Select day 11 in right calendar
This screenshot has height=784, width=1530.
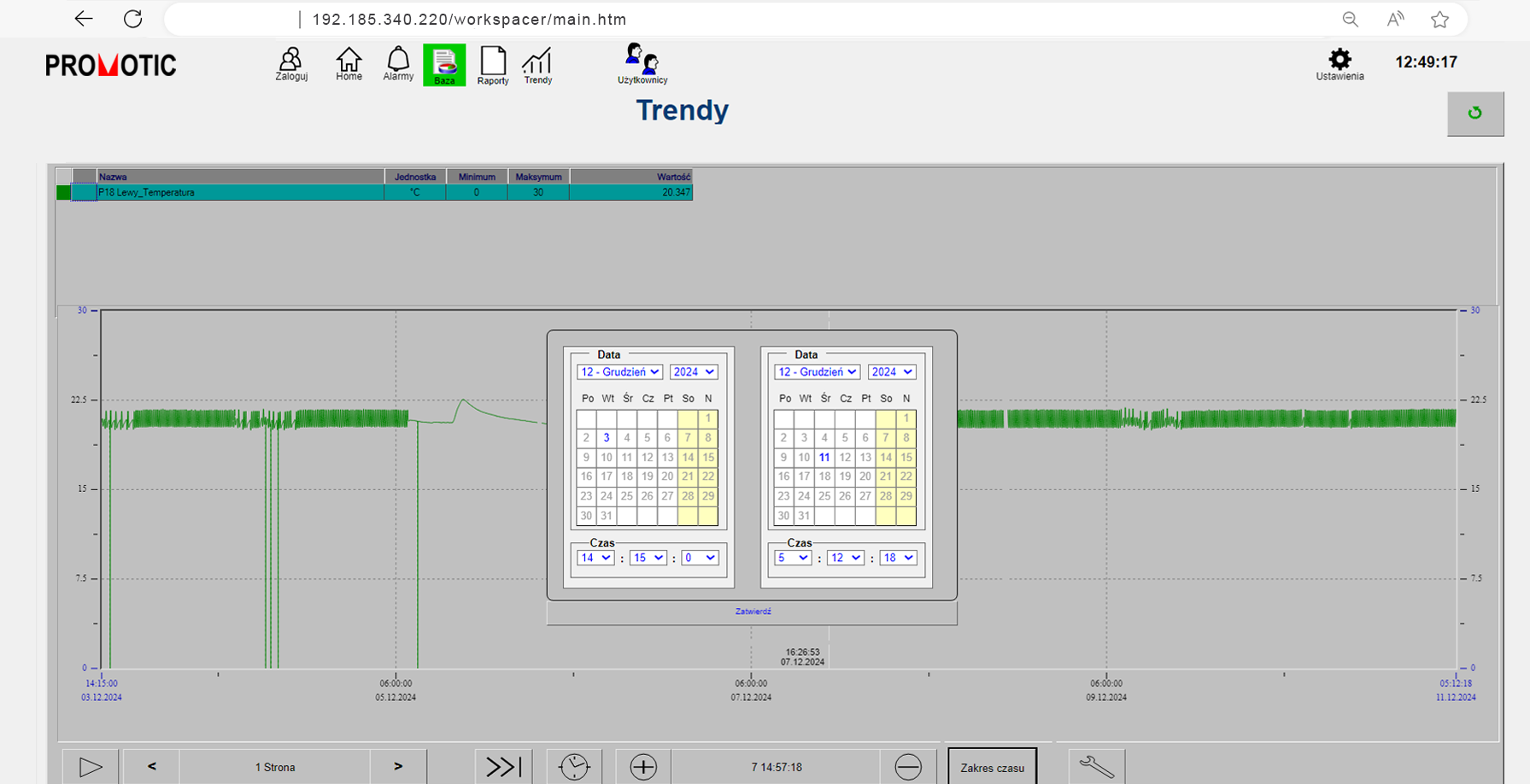824,457
